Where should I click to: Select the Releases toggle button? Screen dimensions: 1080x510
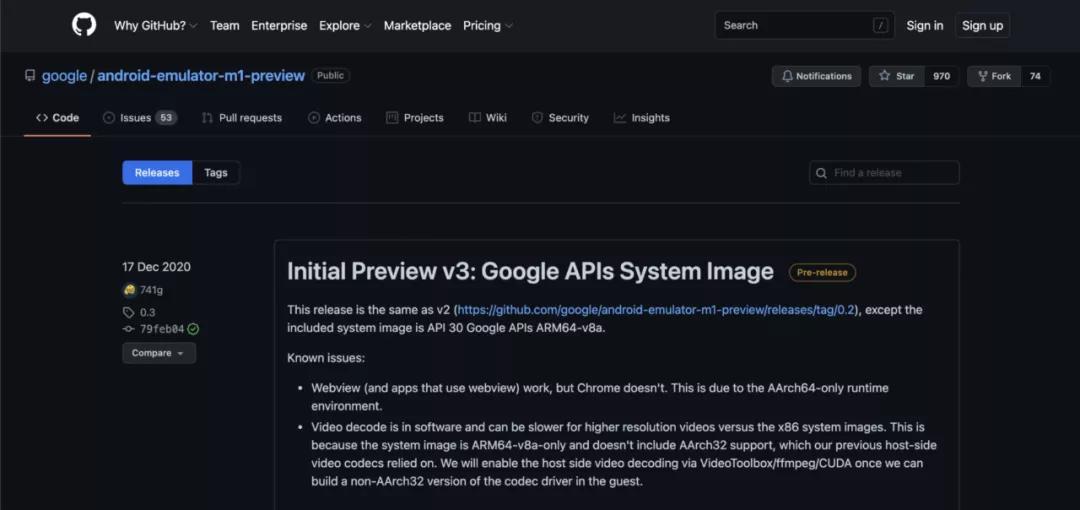coord(157,173)
